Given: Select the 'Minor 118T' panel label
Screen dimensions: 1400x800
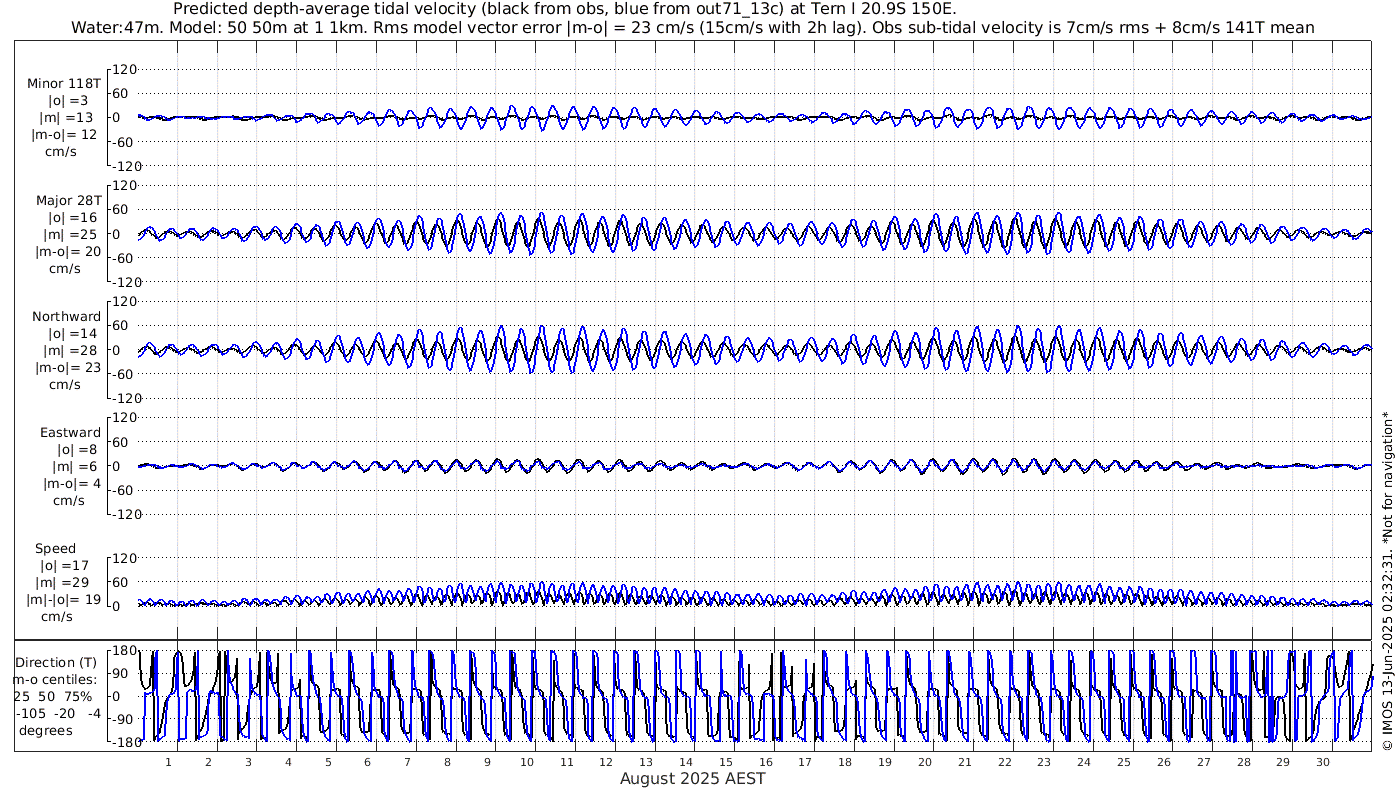Looking at the screenshot, I should click(64, 84).
